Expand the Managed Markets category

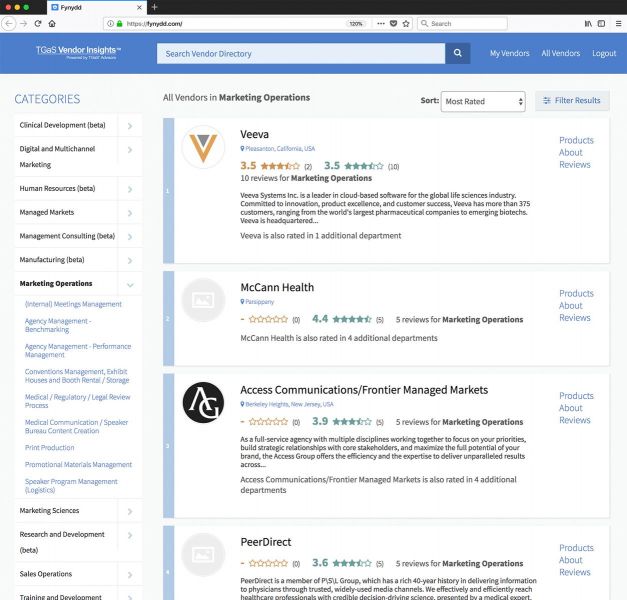130,213
